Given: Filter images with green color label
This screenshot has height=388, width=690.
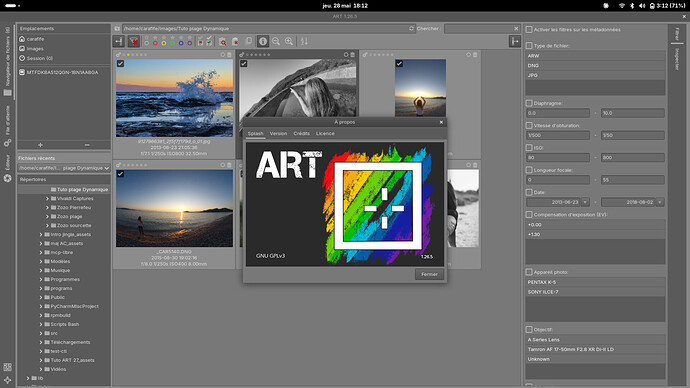Looking at the screenshot, I should [172, 42].
